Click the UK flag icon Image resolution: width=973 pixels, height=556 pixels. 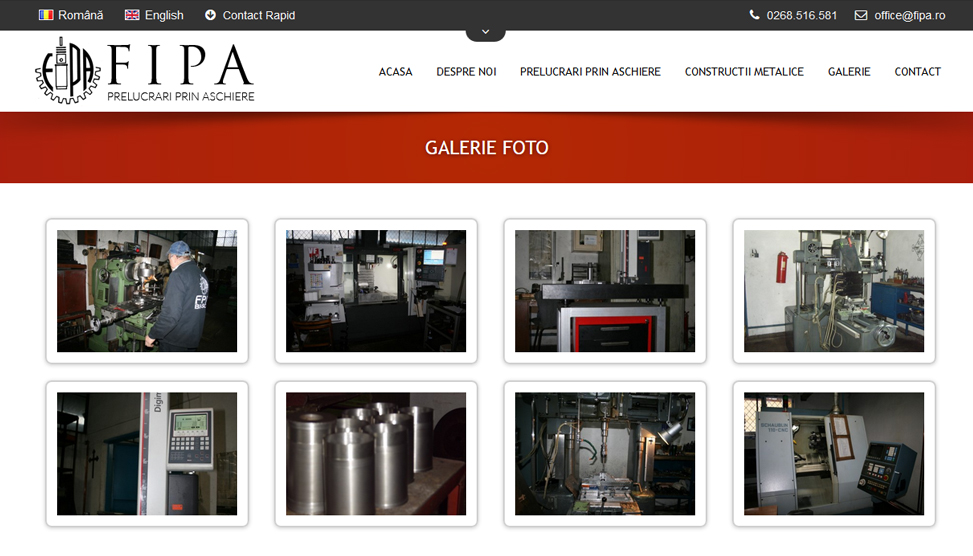[132, 15]
